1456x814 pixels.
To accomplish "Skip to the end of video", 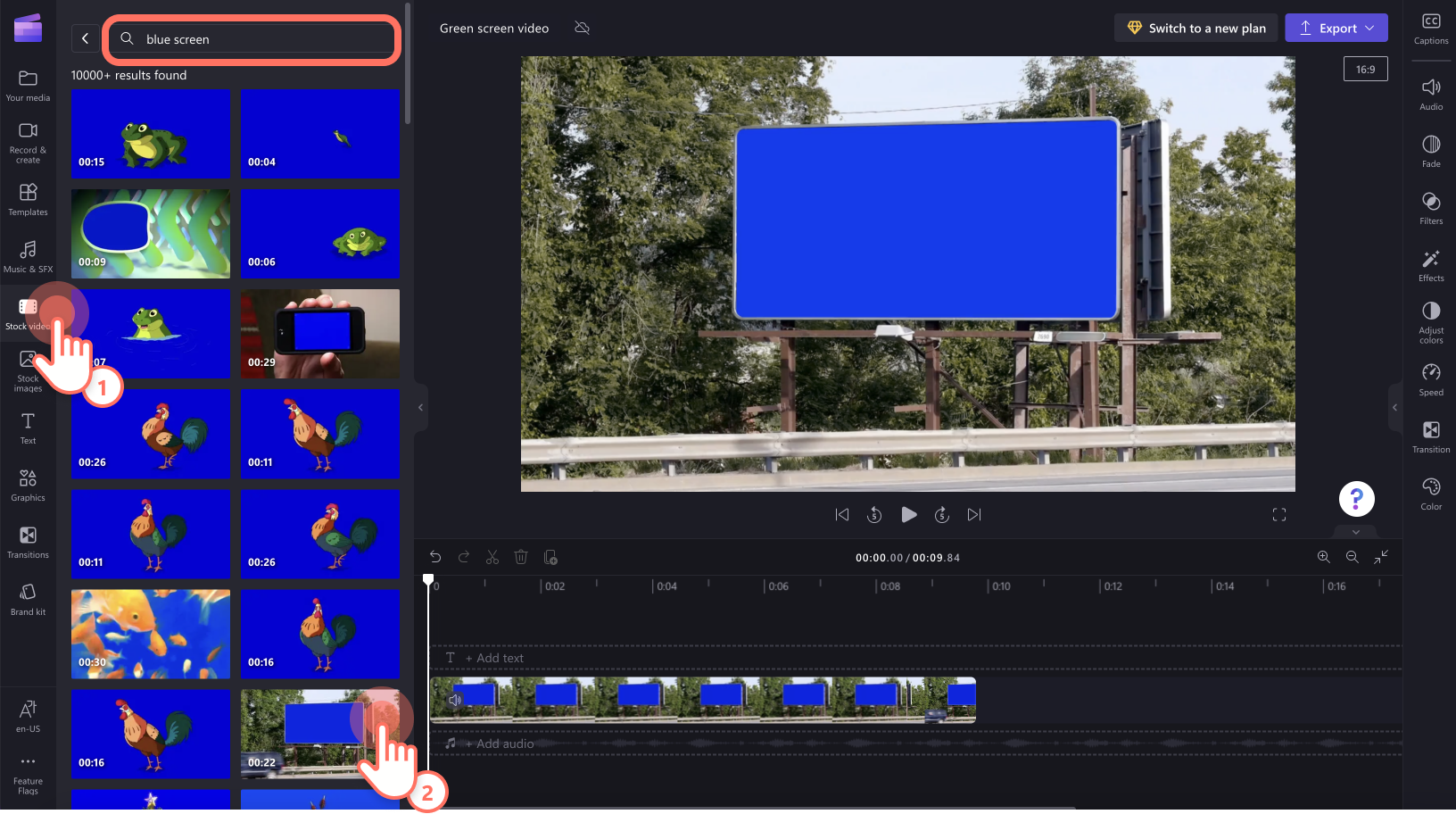I will coord(974,515).
